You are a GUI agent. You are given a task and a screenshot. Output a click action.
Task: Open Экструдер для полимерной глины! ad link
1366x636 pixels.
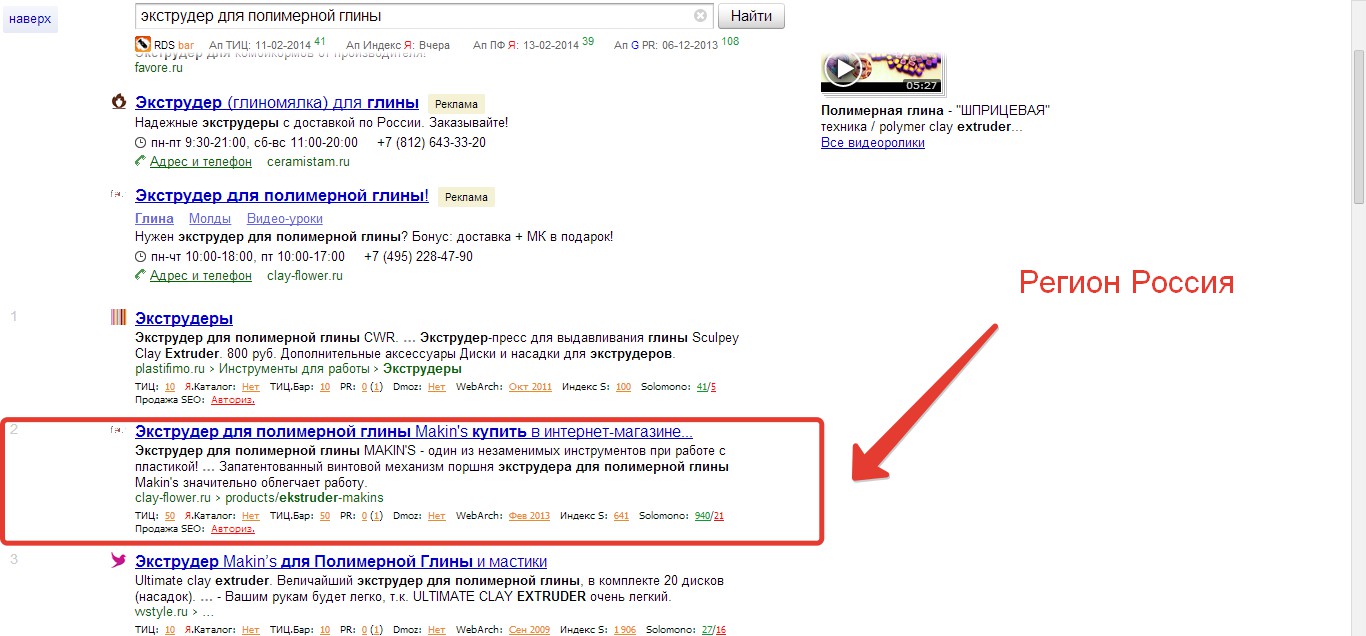tap(282, 196)
